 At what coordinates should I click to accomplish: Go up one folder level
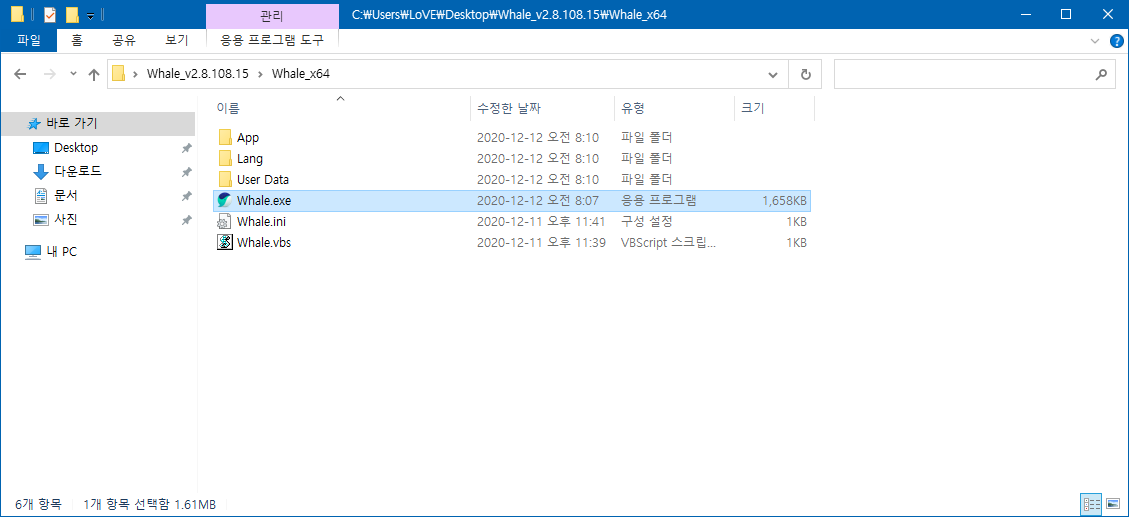[94, 74]
